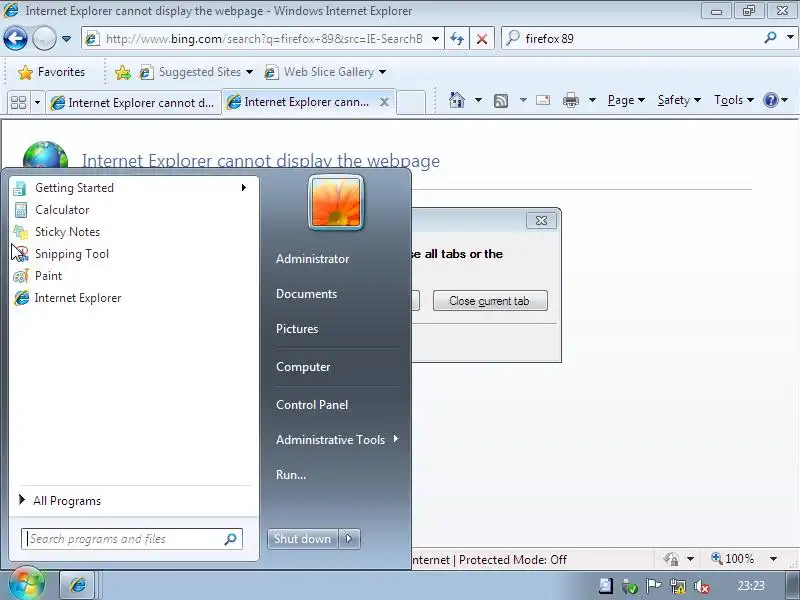Click the RSS Feeds icon
The height and width of the screenshot is (600, 800).
pos(501,101)
